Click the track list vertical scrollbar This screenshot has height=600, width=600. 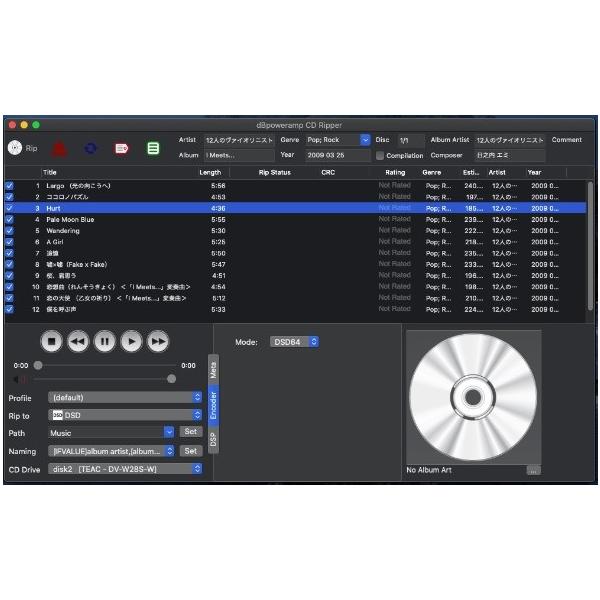[x=590, y=245]
